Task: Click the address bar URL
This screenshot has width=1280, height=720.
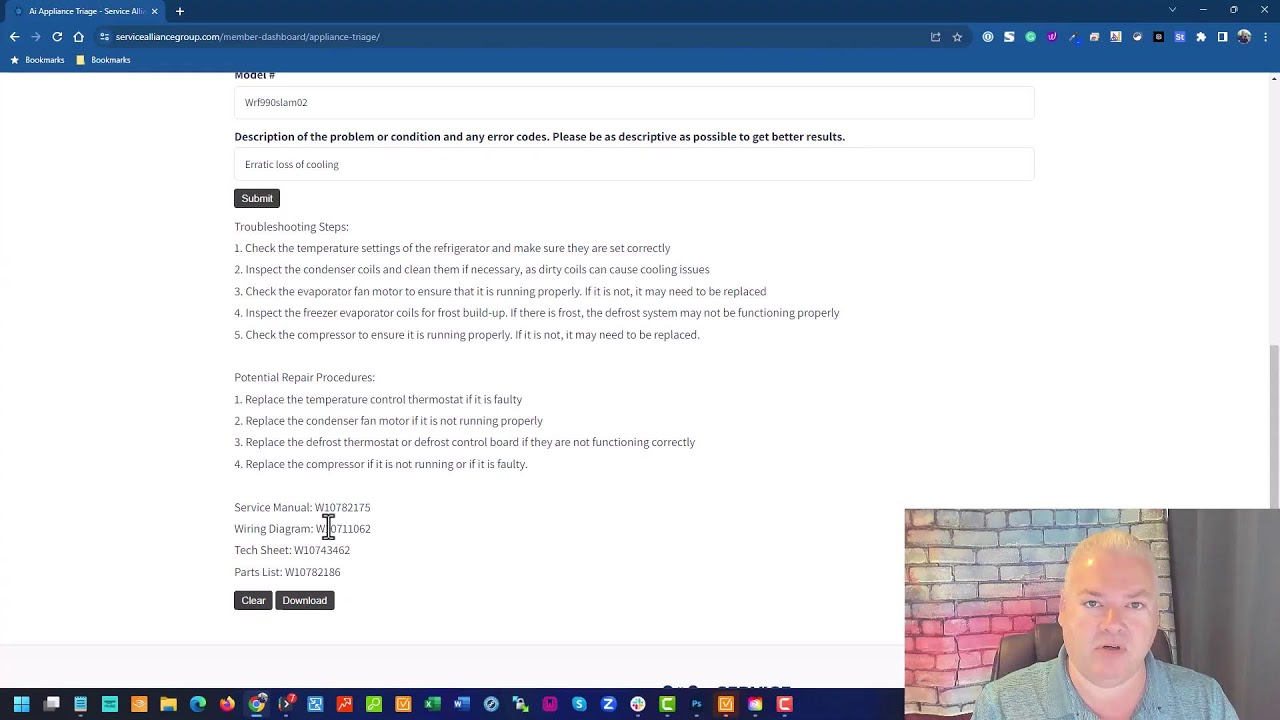Action: click(247, 37)
